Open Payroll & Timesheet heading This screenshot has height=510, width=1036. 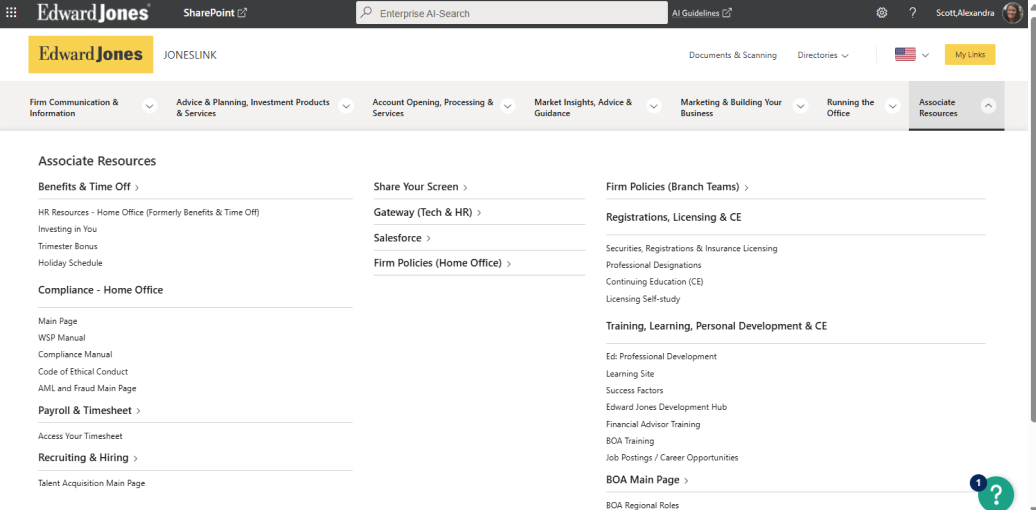click(89, 410)
